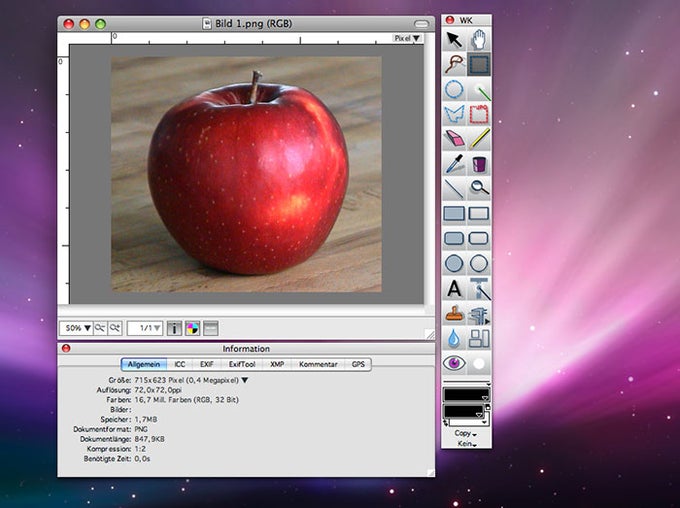The height and width of the screenshot is (508, 680).
Task: Select the rectangular marquee selection tool
Action: point(479,65)
